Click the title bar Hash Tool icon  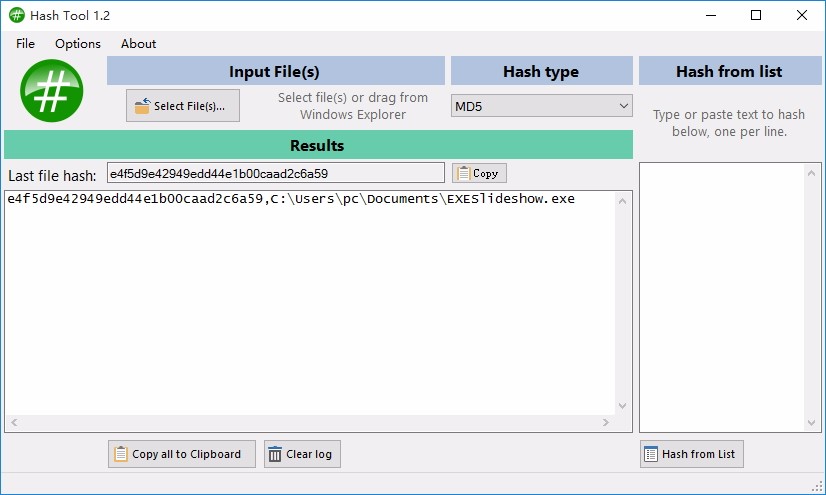click(x=17, y=15)
